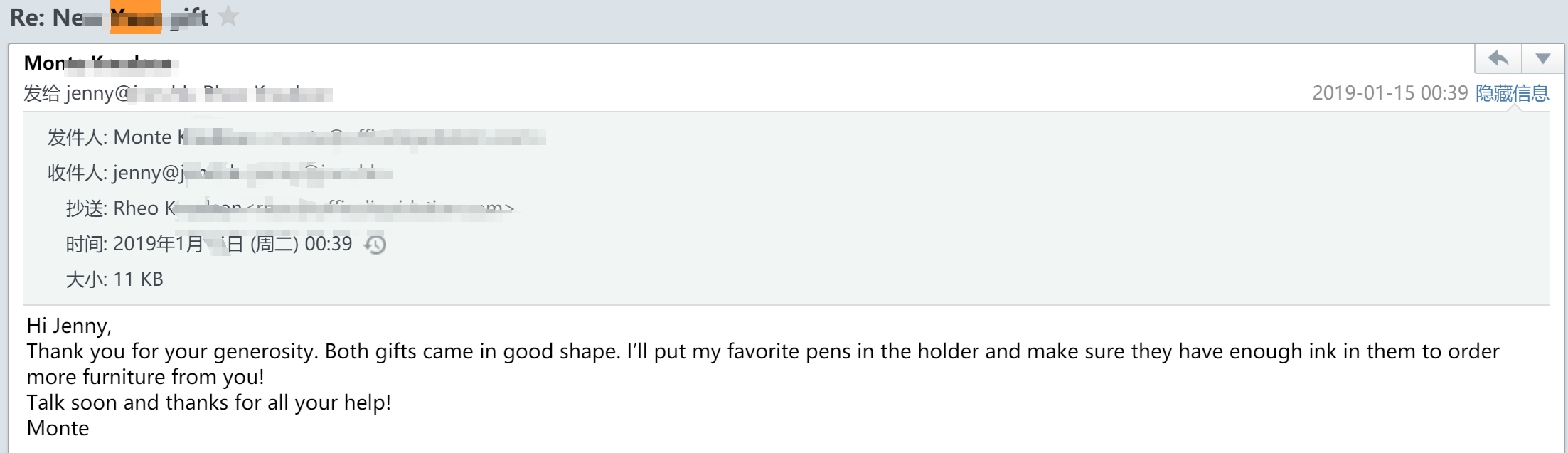Click the 隐藏信息 link
1568x453 pixels.
click(x=1512, y=93)
